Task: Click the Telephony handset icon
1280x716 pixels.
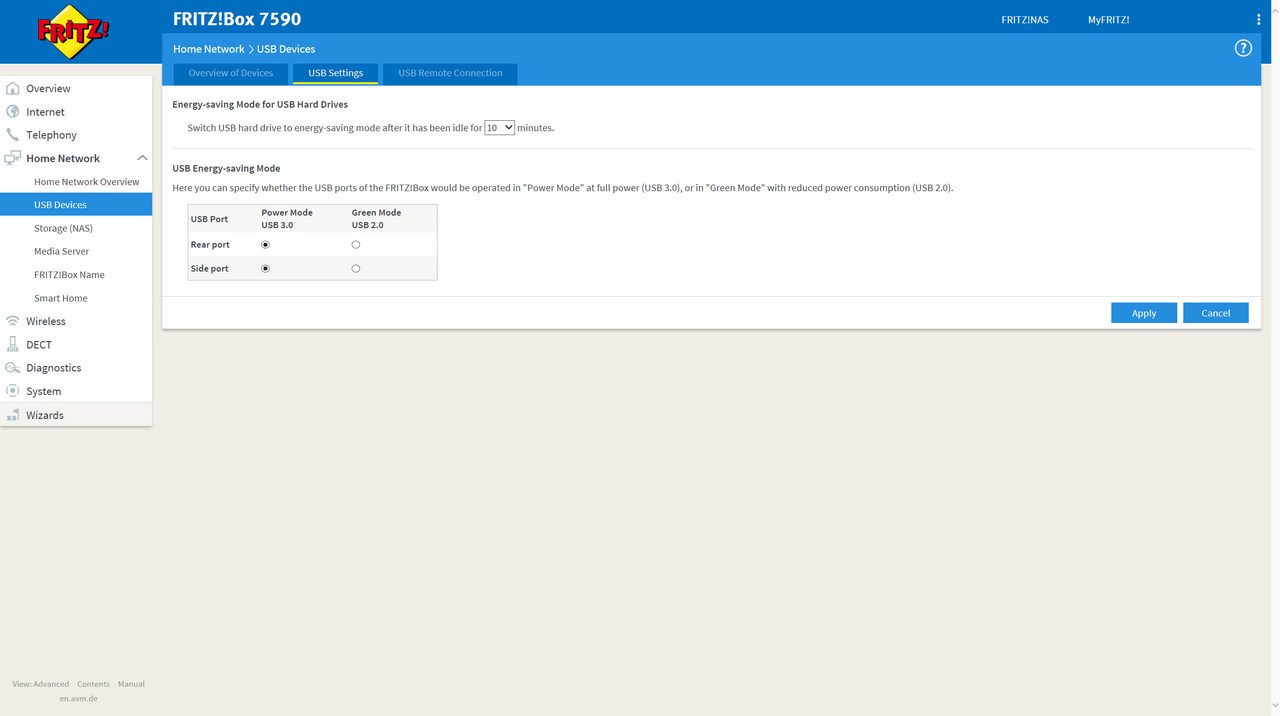Action: tap(12, 134)
